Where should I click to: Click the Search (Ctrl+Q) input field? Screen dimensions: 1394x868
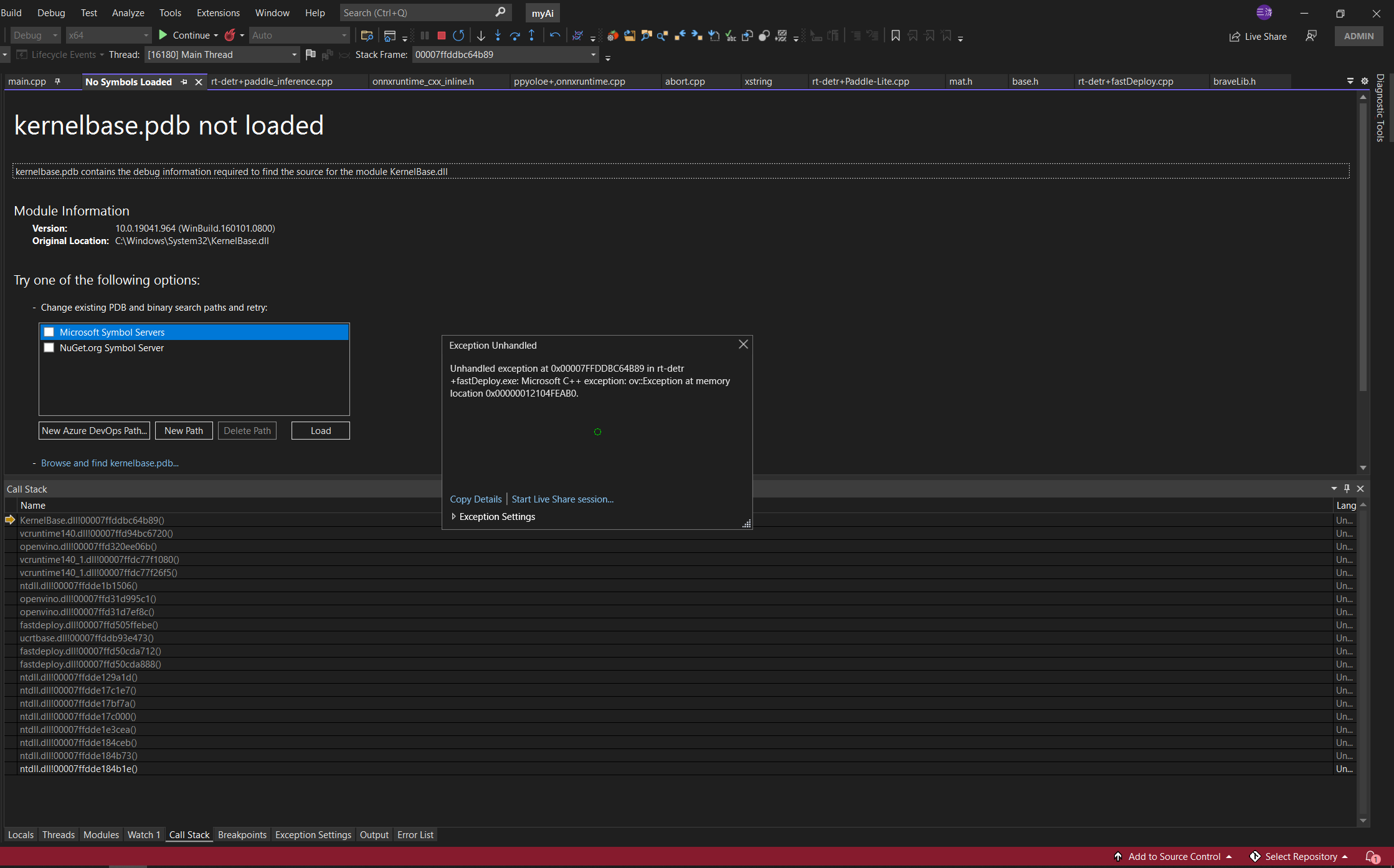(417, 12)
